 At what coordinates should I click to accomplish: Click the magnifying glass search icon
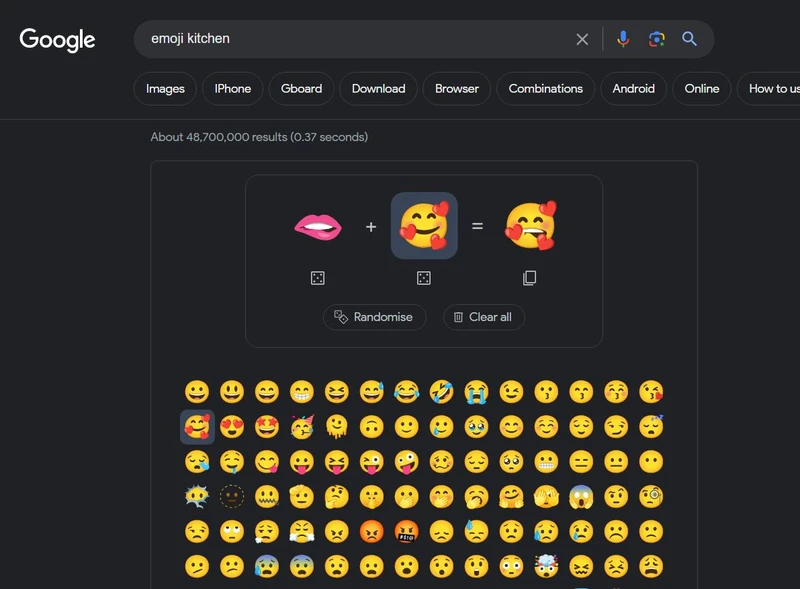(690, 39)
